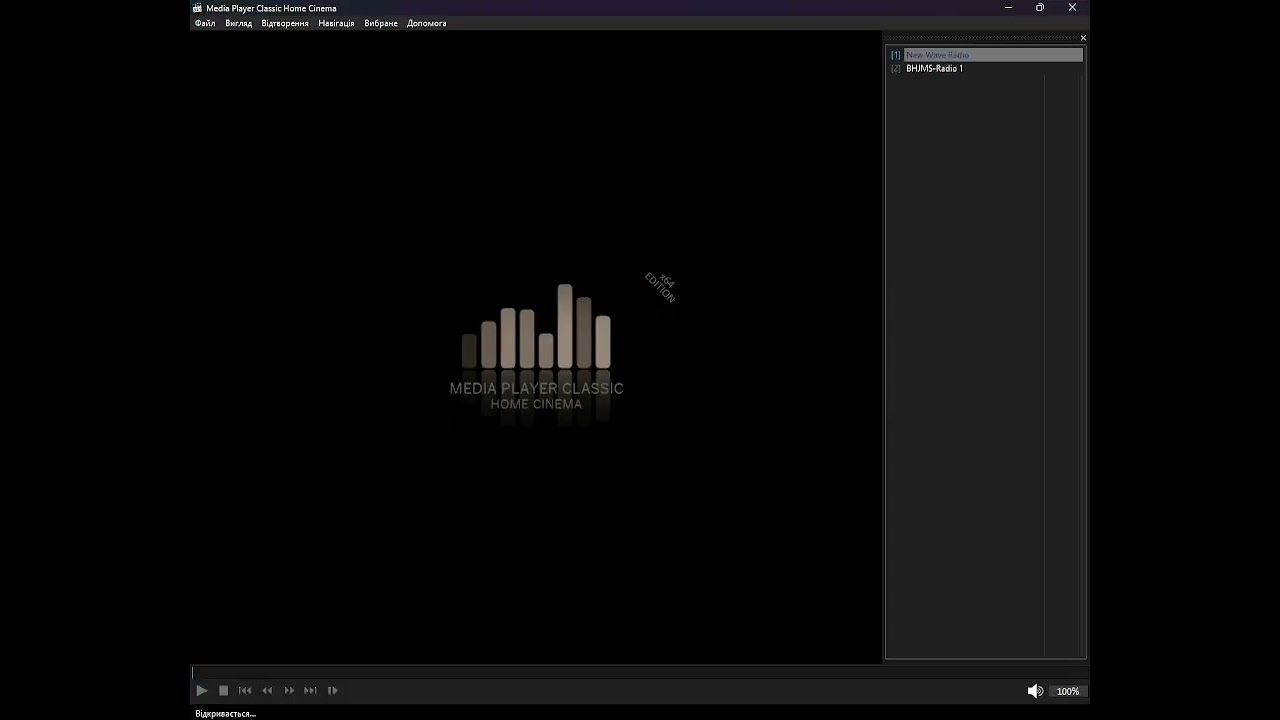Skip to the previous track
The width and height of the screenshot is (1280, 720).
[x=245, y=690]
